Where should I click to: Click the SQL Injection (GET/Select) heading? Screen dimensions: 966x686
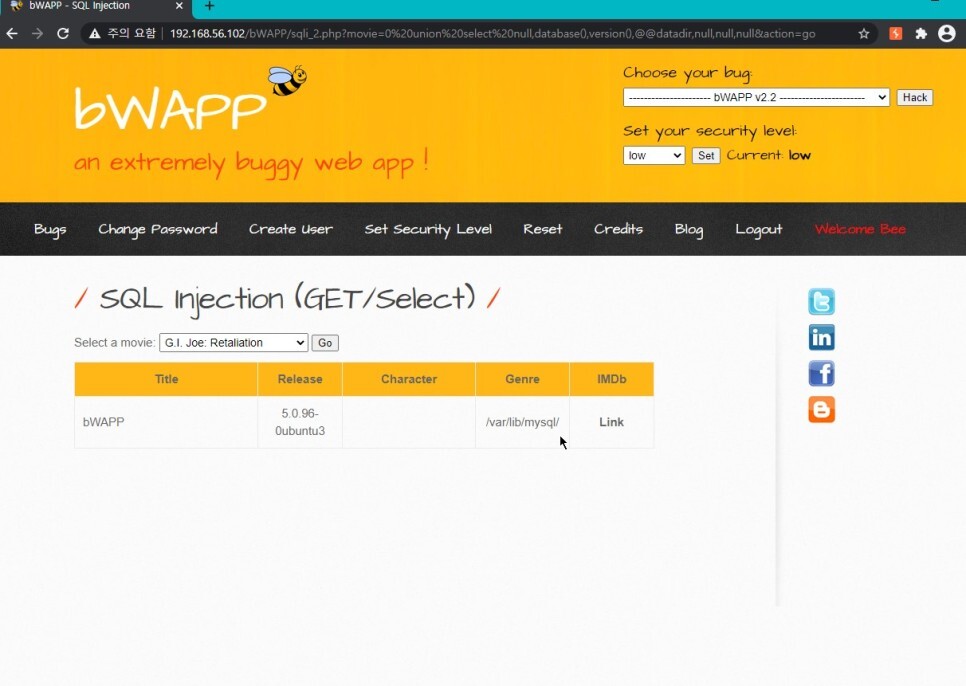pyautogui.click(x=287, y=299)
